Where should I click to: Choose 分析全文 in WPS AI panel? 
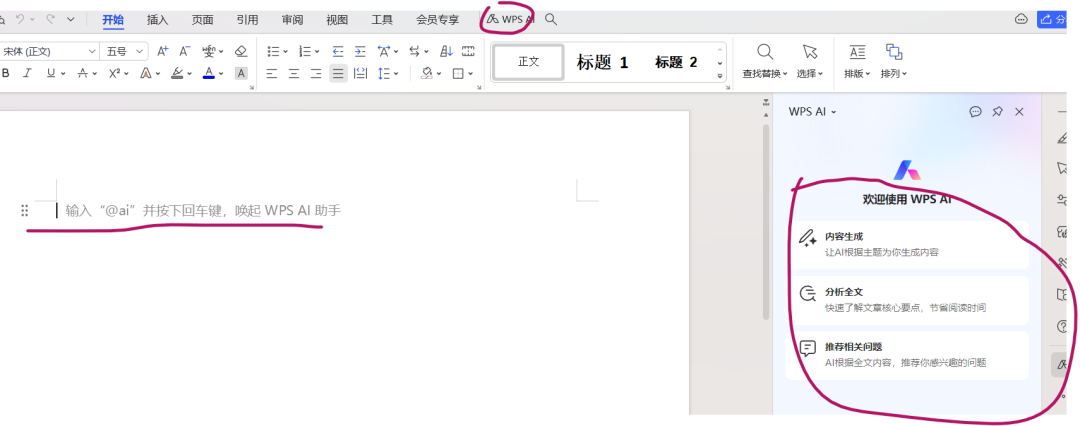click(x=908, y=300)
